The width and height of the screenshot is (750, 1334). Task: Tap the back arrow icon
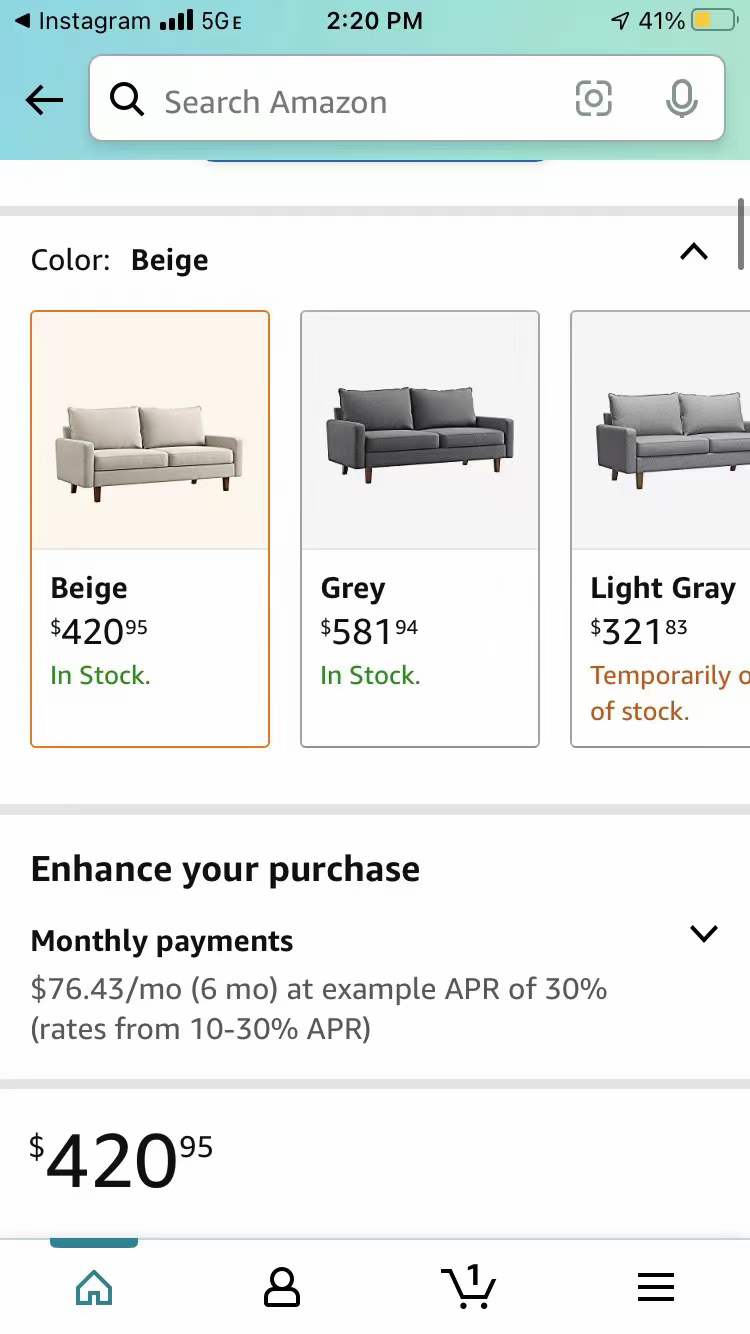pos(45,100)
